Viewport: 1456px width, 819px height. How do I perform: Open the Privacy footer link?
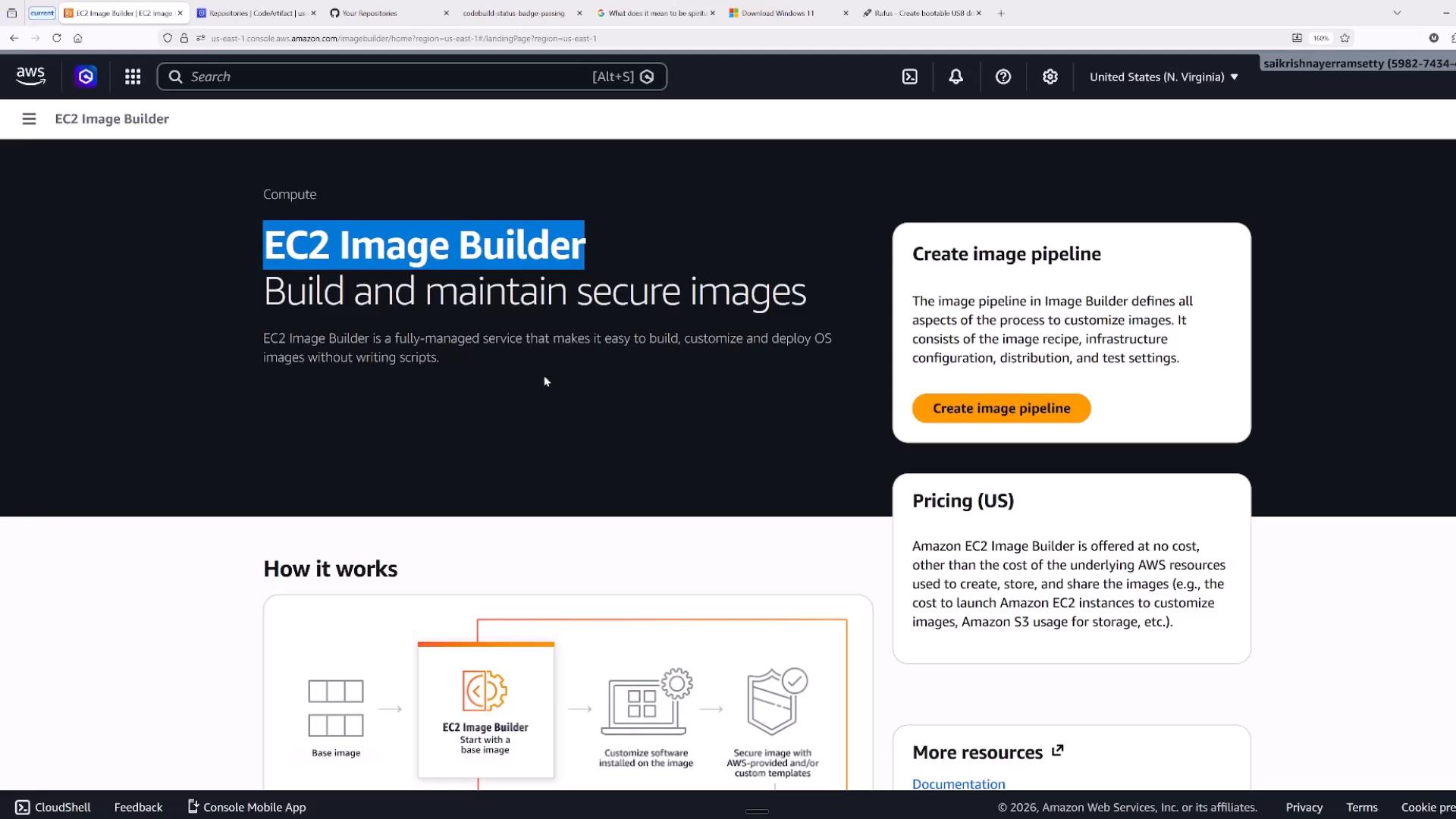(1304, 807)
